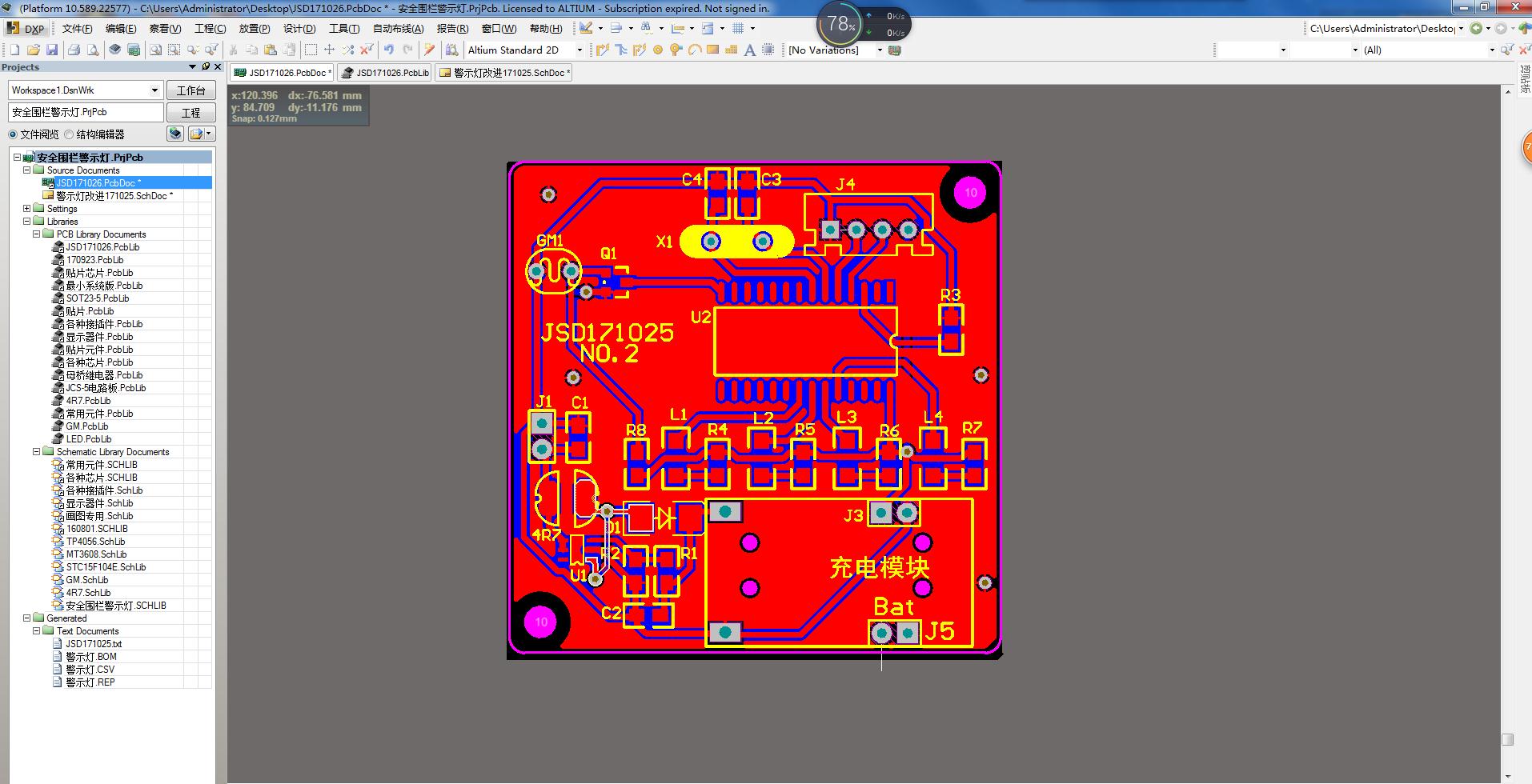Click the Move Selection cross icon
The width and height of the screenshot is (1532, 784).
[x=329, y=50]
